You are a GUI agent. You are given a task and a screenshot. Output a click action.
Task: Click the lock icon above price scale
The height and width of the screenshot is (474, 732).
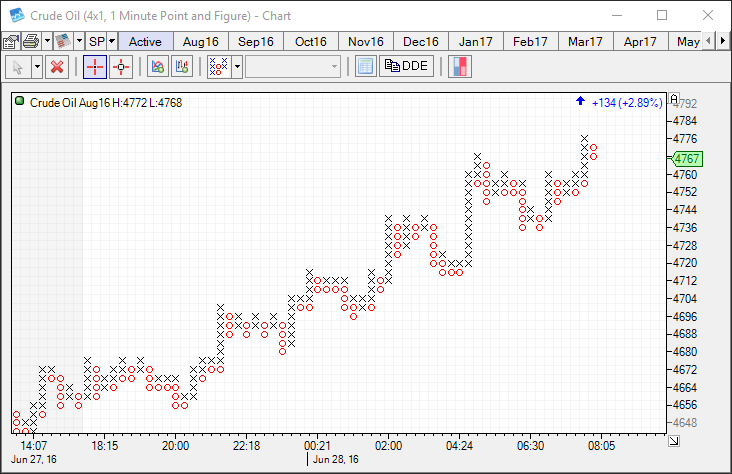click(x=674, y=100)
